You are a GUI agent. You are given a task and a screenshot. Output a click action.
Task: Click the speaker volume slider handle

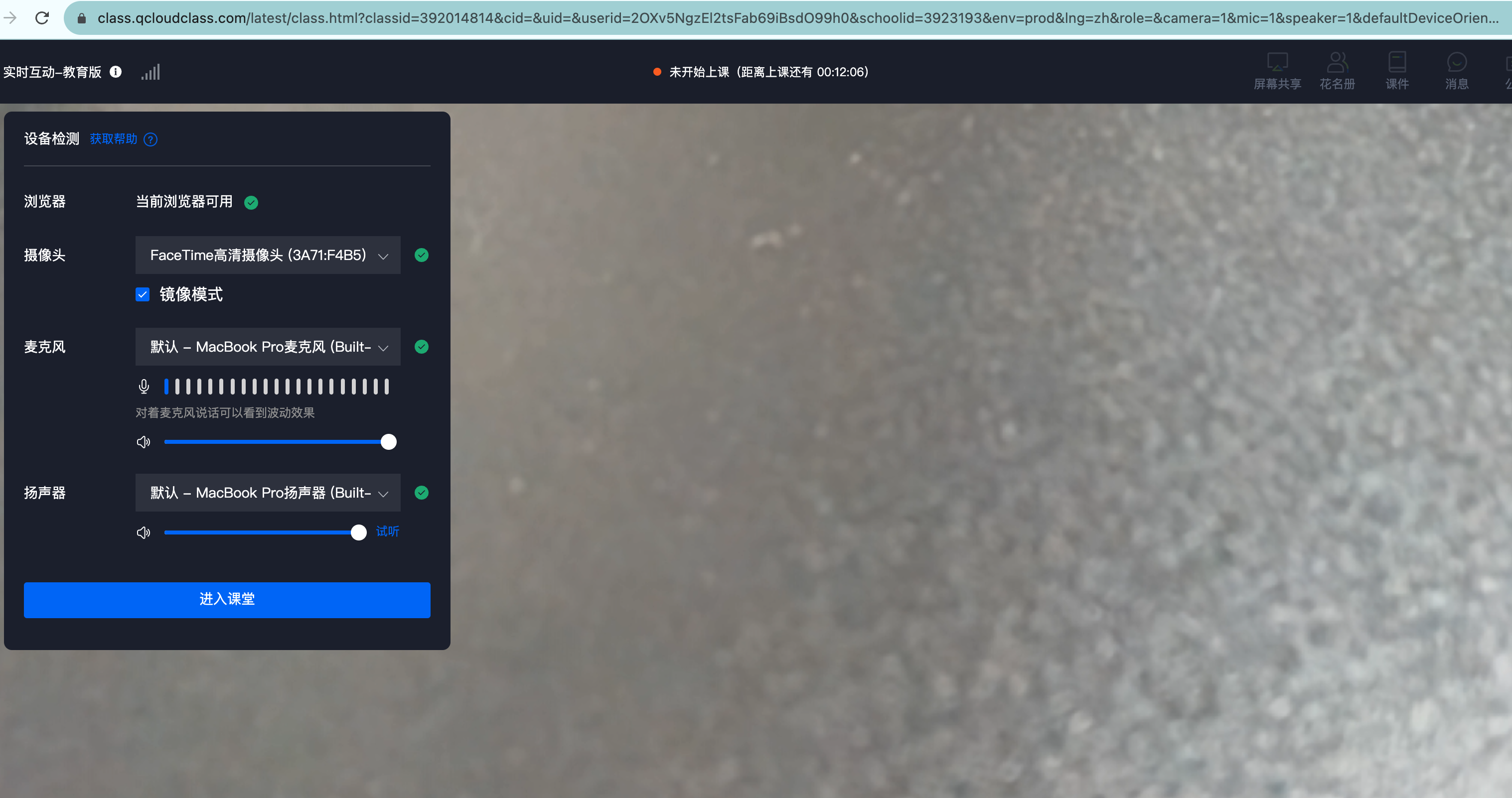point(359,532)
